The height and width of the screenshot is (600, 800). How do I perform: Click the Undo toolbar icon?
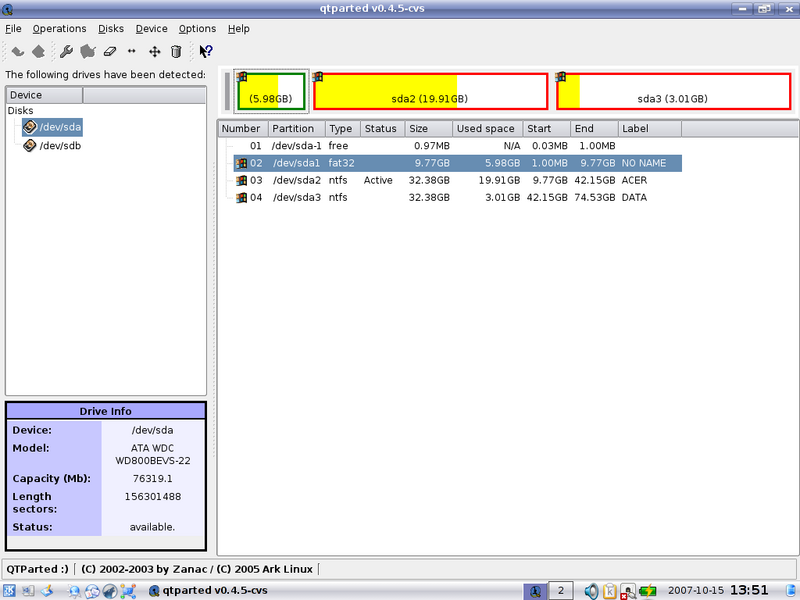click(17, 52)
